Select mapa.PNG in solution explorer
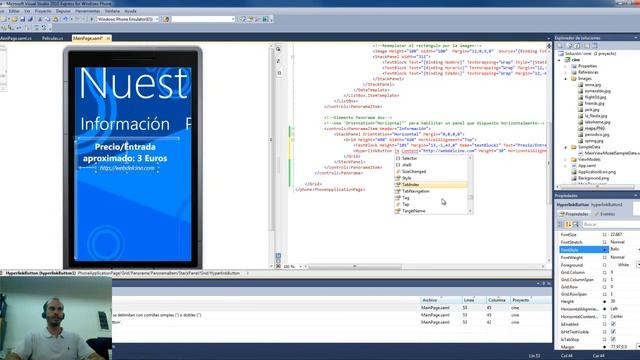The width and height of the screenshot is (640, 360). [x=595, y=128]
